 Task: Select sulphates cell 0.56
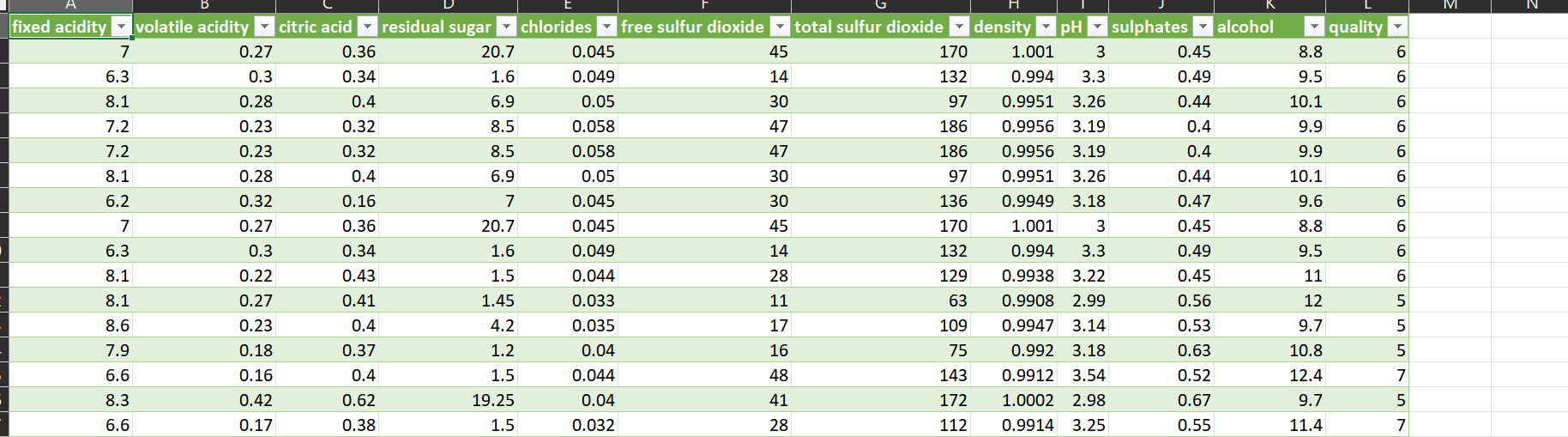click(1161, 300)
